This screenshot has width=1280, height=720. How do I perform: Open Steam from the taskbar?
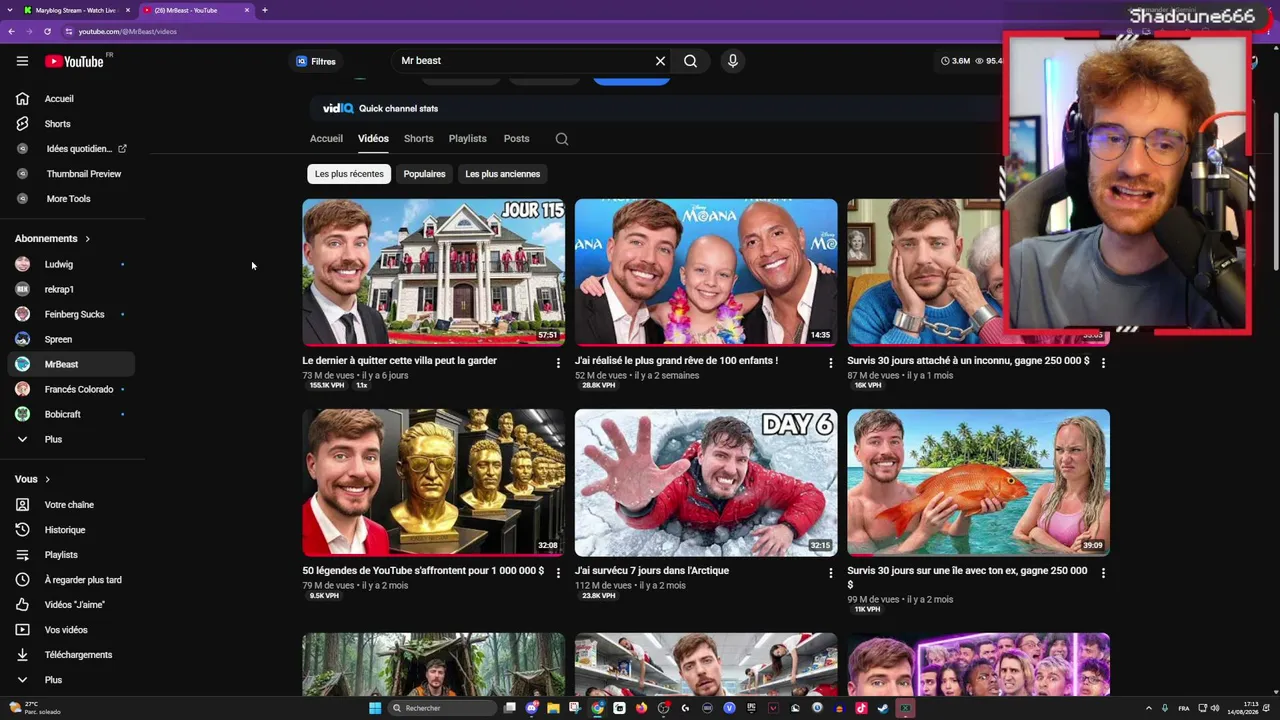[x=882, y=708]
